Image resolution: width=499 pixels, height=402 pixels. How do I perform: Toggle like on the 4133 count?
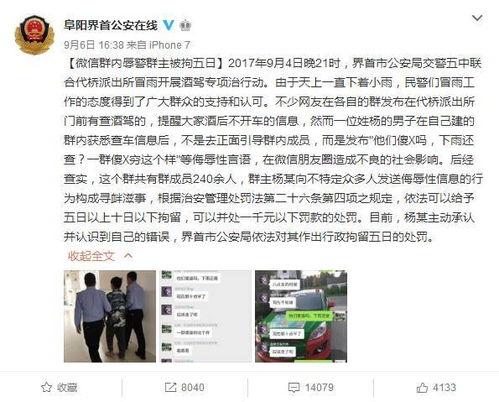pos(436,387)
